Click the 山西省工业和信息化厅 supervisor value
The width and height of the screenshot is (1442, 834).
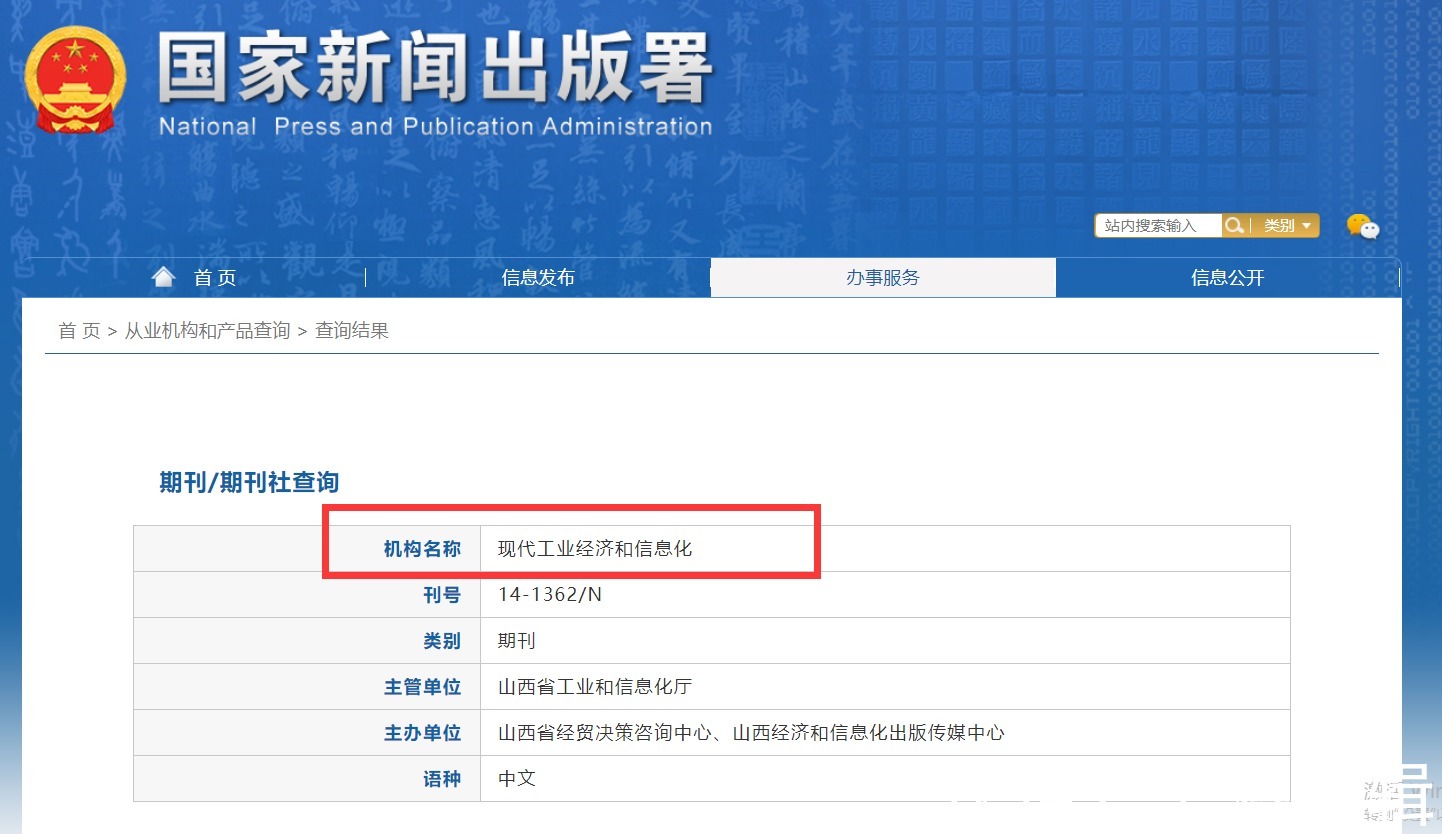click(595, 687)
